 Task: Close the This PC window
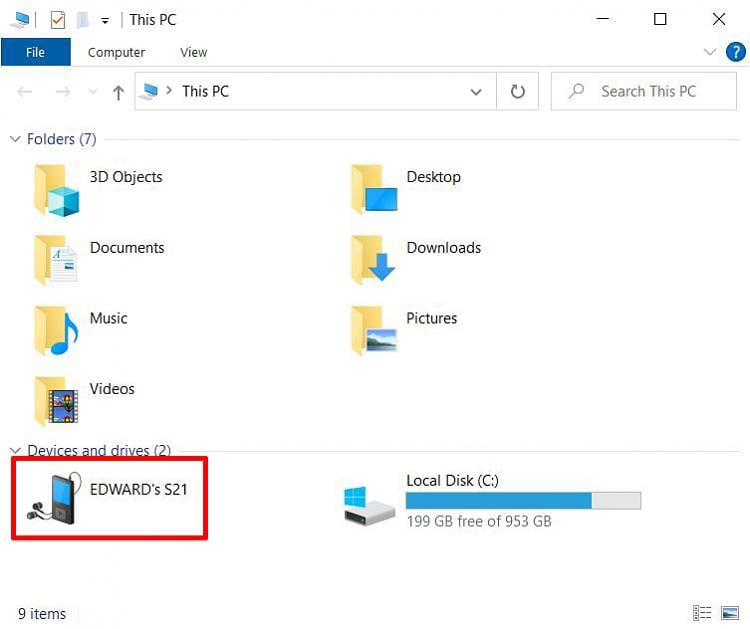click(x=719, y=19)
